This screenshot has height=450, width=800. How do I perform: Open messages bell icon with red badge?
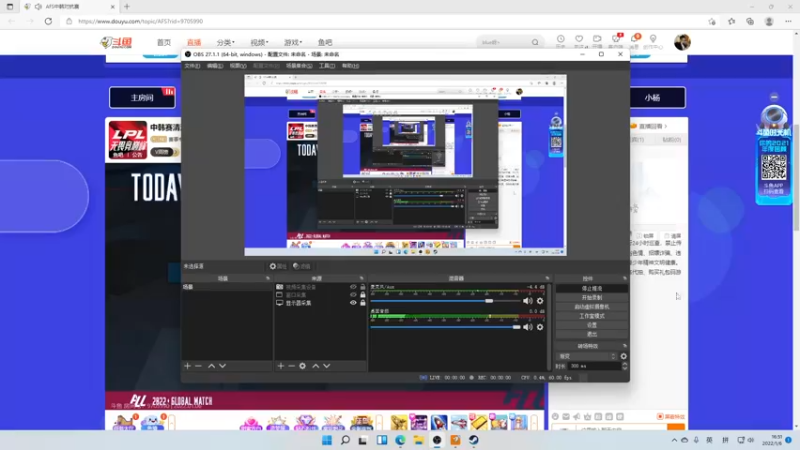pos(635,39)
